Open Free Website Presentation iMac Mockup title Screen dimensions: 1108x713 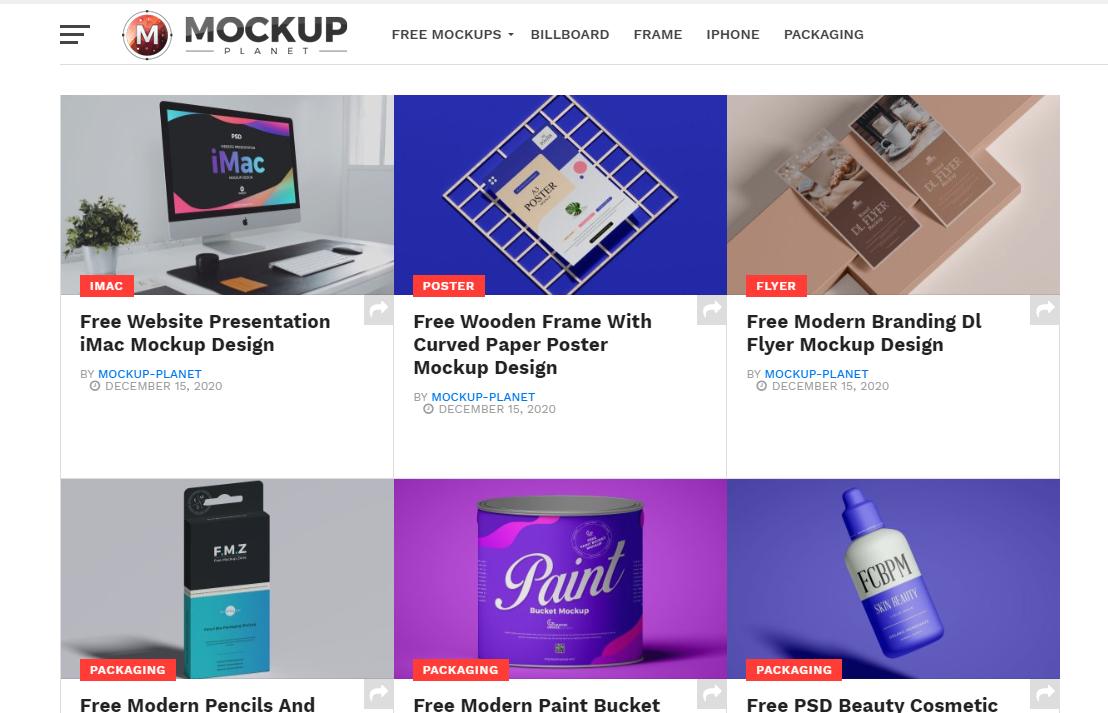tap(205, 333)
